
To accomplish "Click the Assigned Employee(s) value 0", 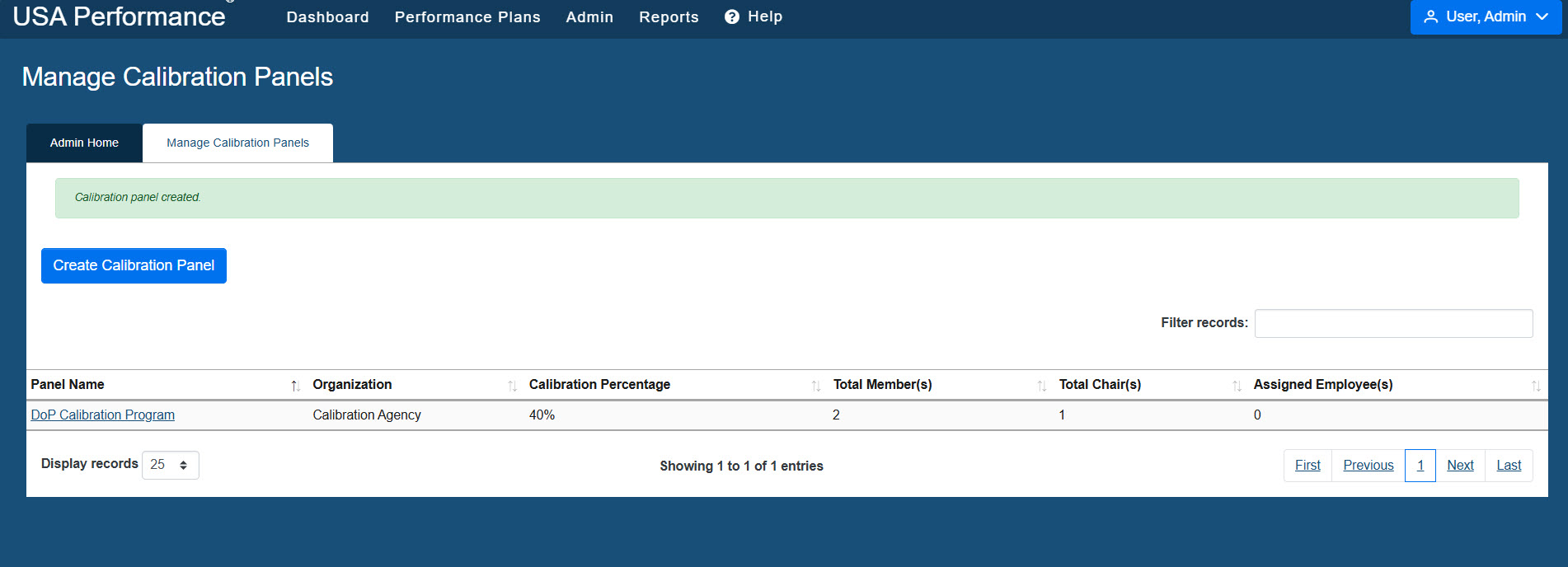I will (x=1257, y=415).
